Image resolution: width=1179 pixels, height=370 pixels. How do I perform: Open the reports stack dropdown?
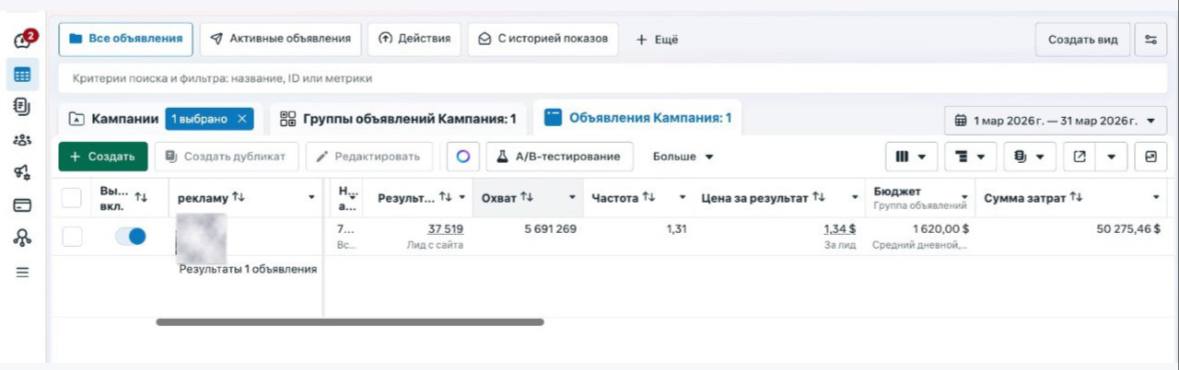pos(1030,157)
